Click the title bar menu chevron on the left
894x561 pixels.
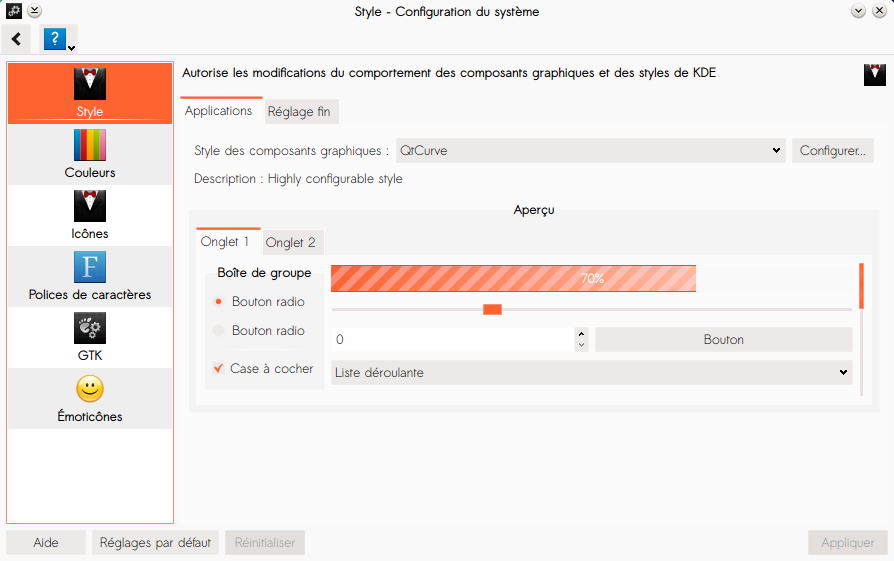(x=34, y=11)
